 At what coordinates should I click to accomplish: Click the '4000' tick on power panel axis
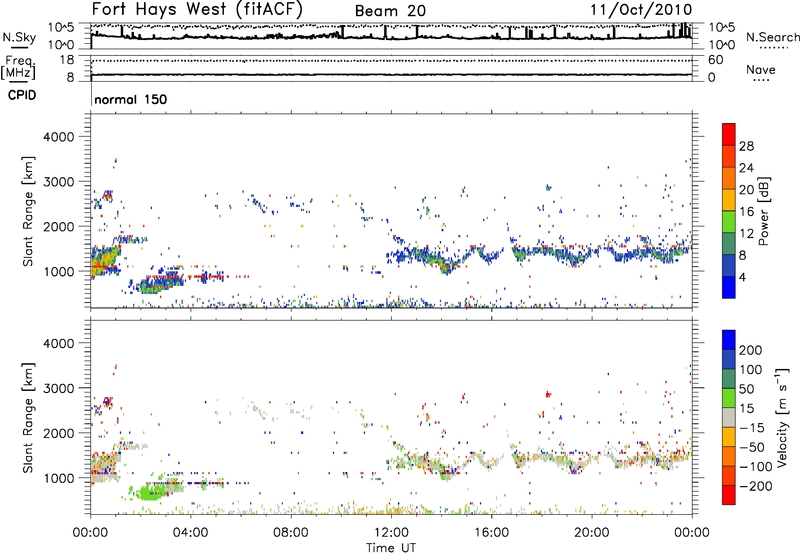pos(58,137)
